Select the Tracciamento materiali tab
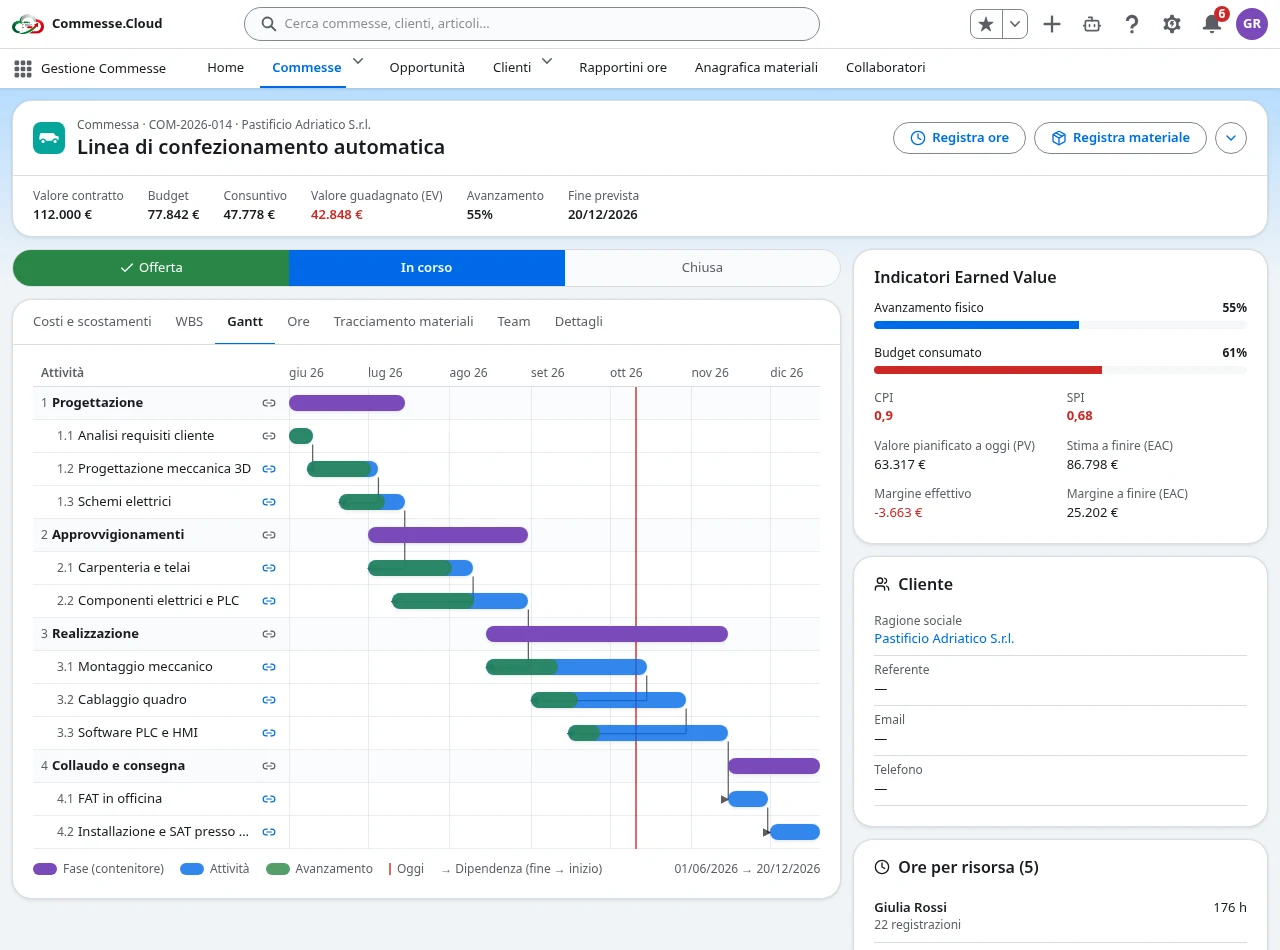Image resolution: width=1280 pixels, height=950 pixels. (404, 322)
